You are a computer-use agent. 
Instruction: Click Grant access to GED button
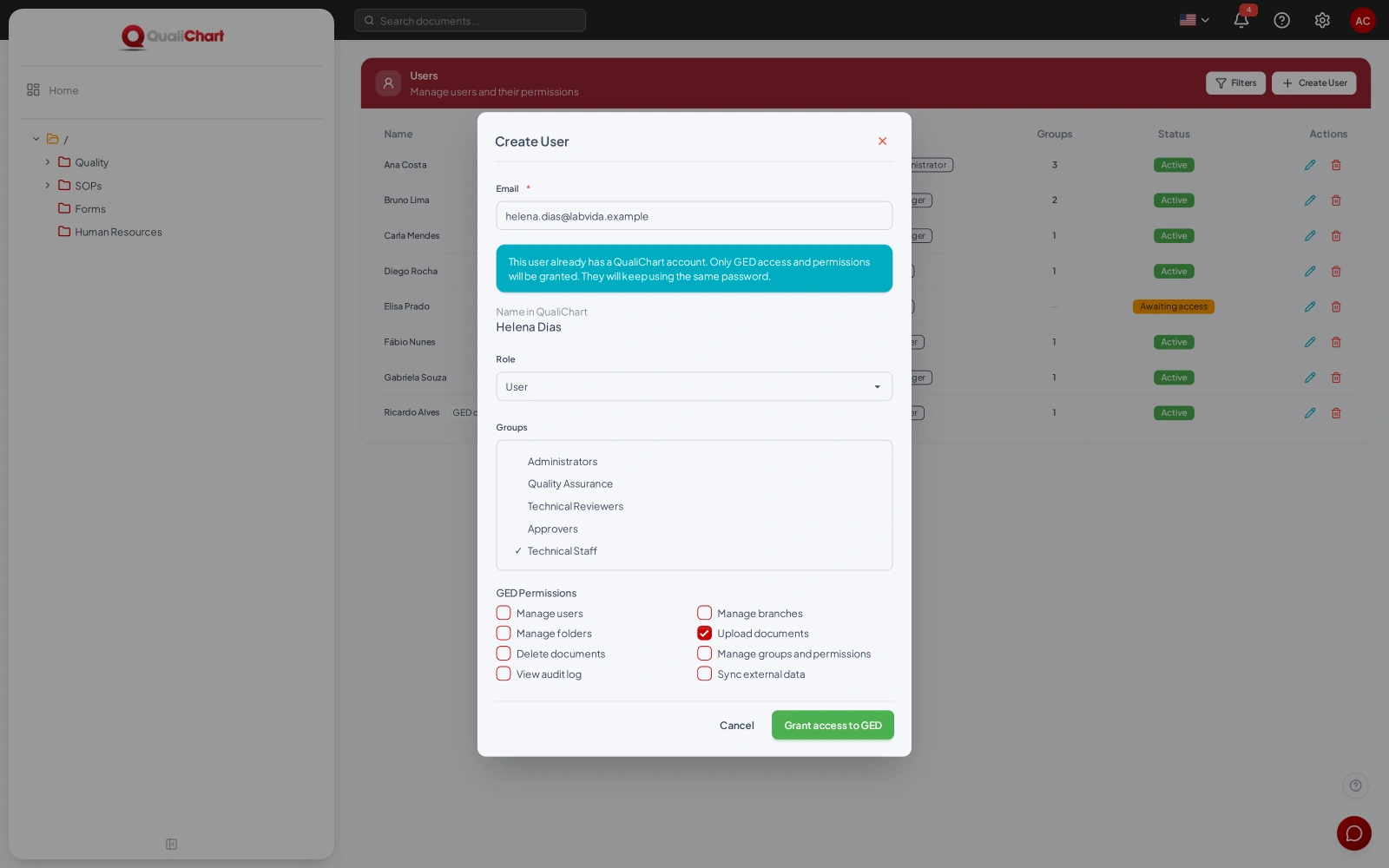pos(833,726)
